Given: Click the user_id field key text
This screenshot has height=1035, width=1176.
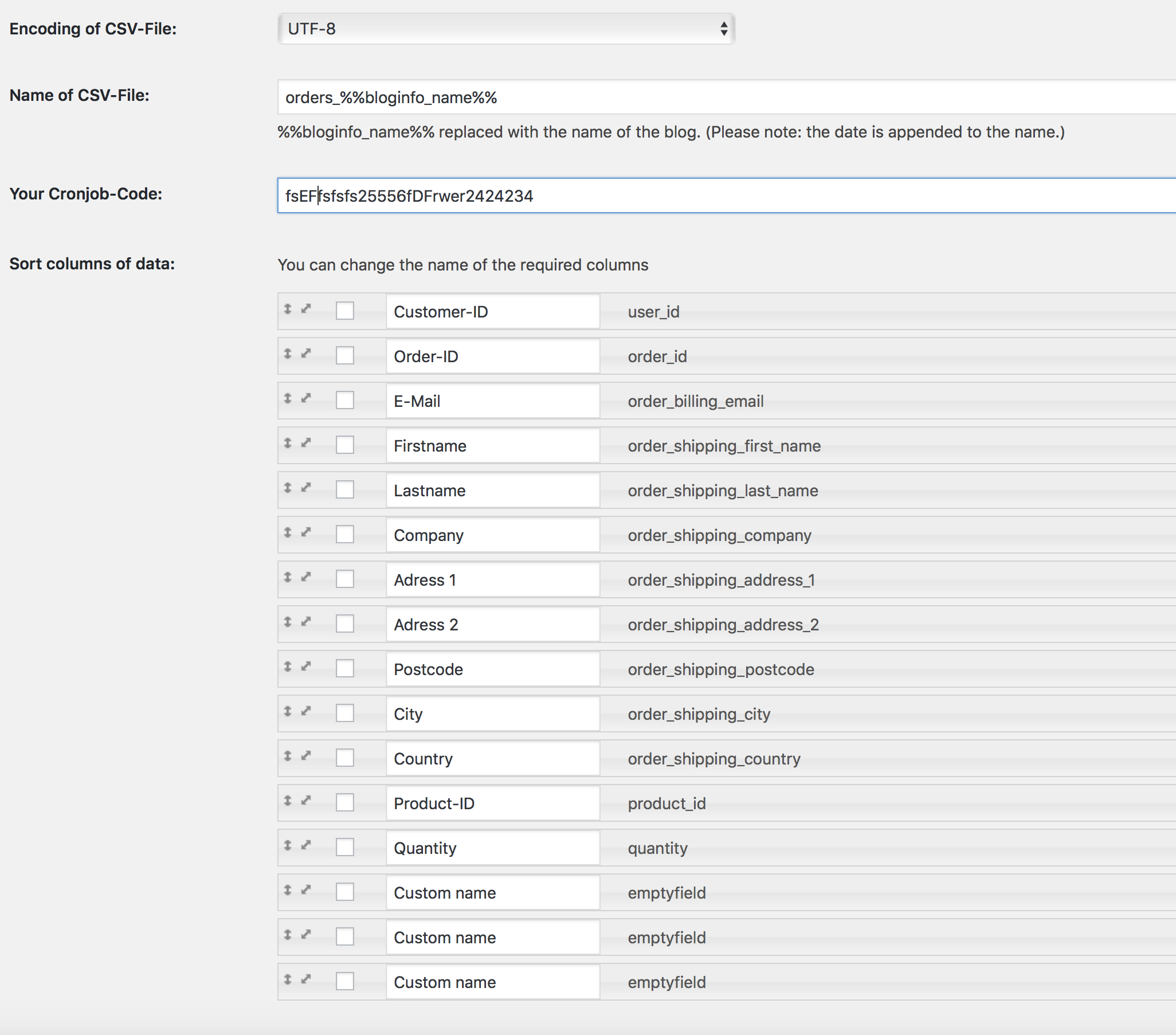Looking at the screenshot, I should (x=653, y=312).
